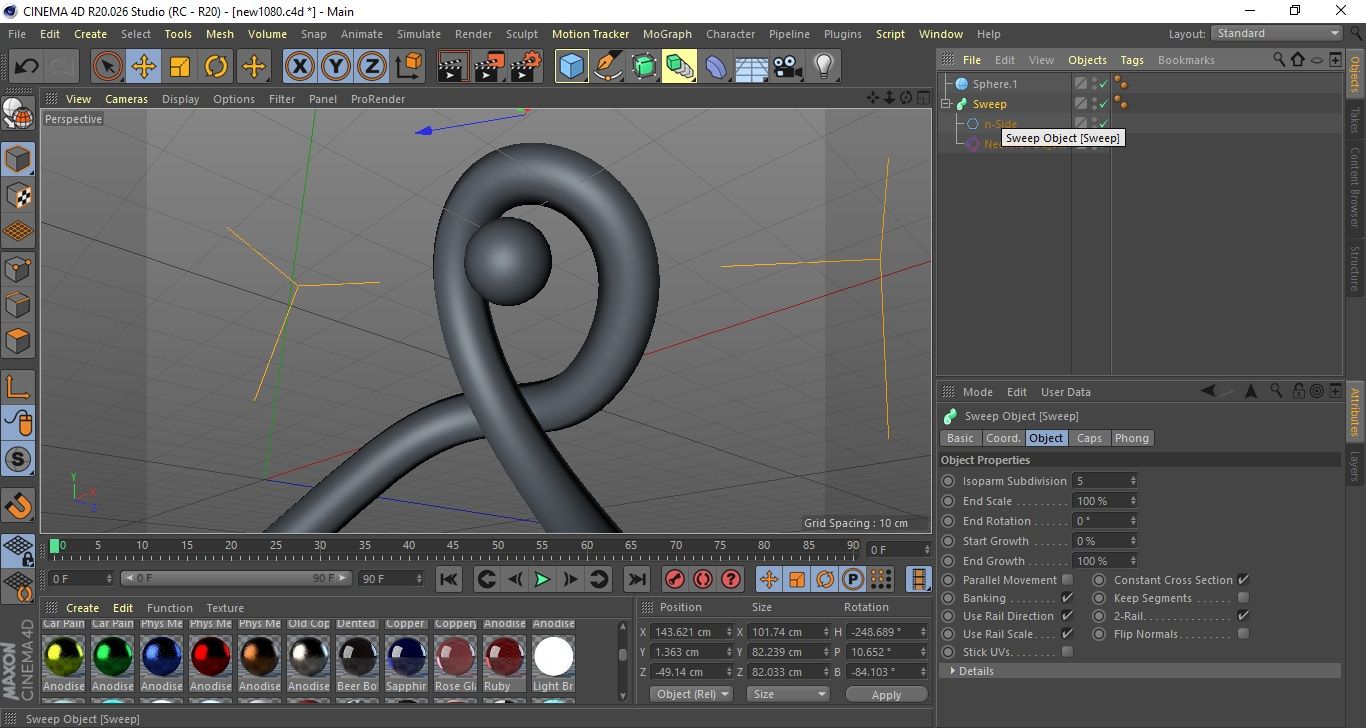
Task: Open the Object (Rel) dropdown
Action: (691, 694)
